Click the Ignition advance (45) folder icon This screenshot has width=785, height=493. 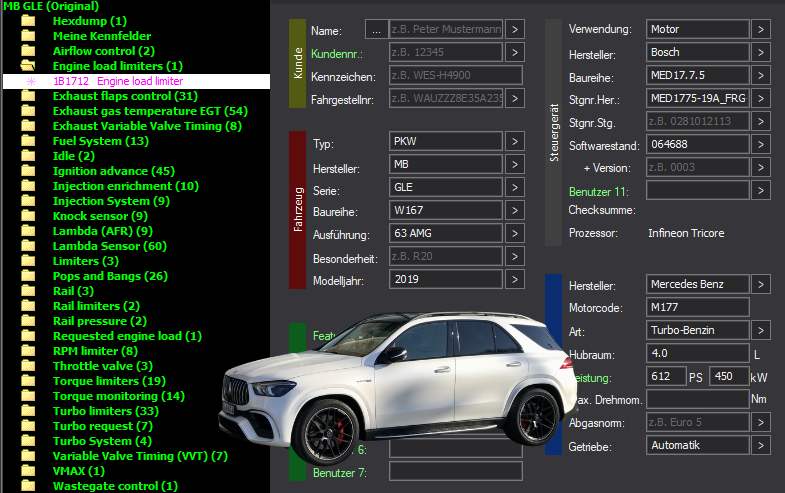click(29, 171)
